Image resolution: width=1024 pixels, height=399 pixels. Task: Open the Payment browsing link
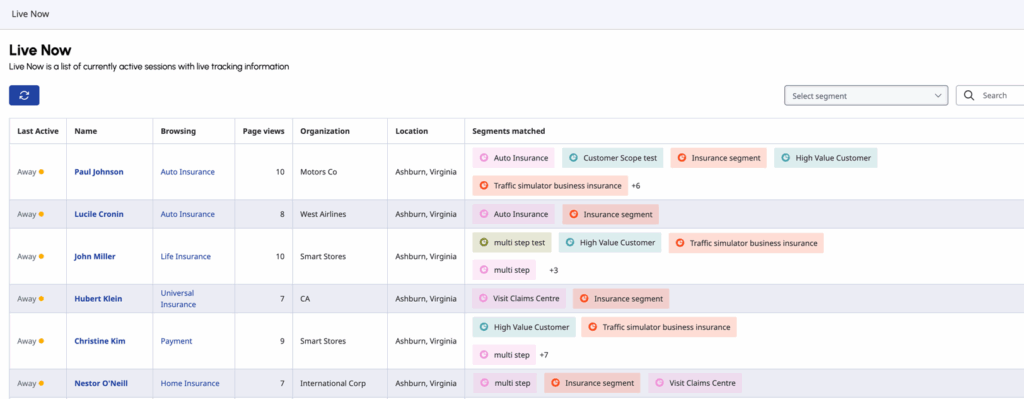pyautogui.click(x=176, y=341)
